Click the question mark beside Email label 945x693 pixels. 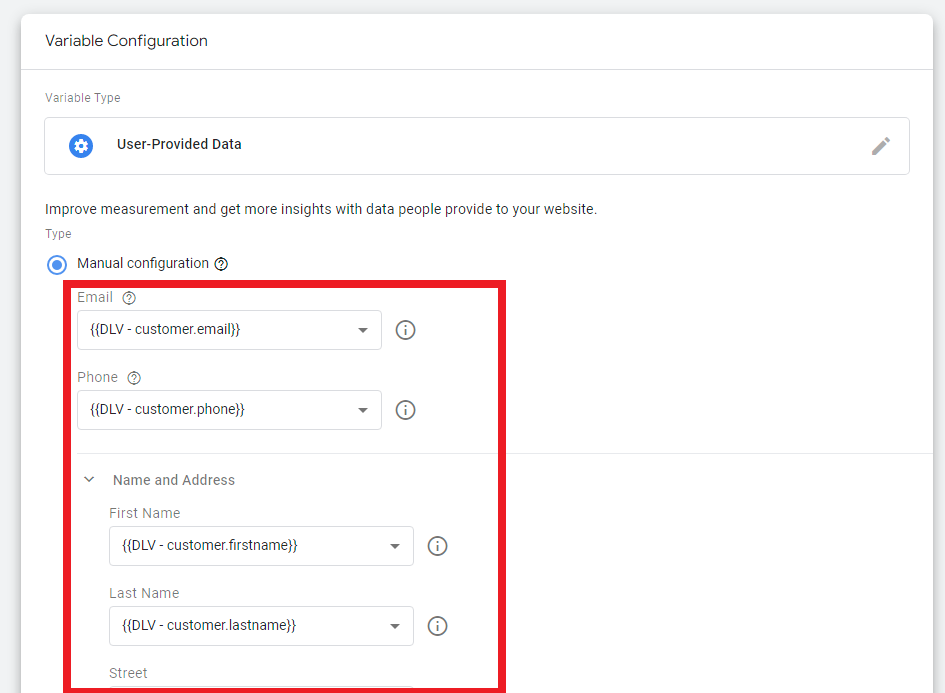pyautogui.click(x=129, y=298)
